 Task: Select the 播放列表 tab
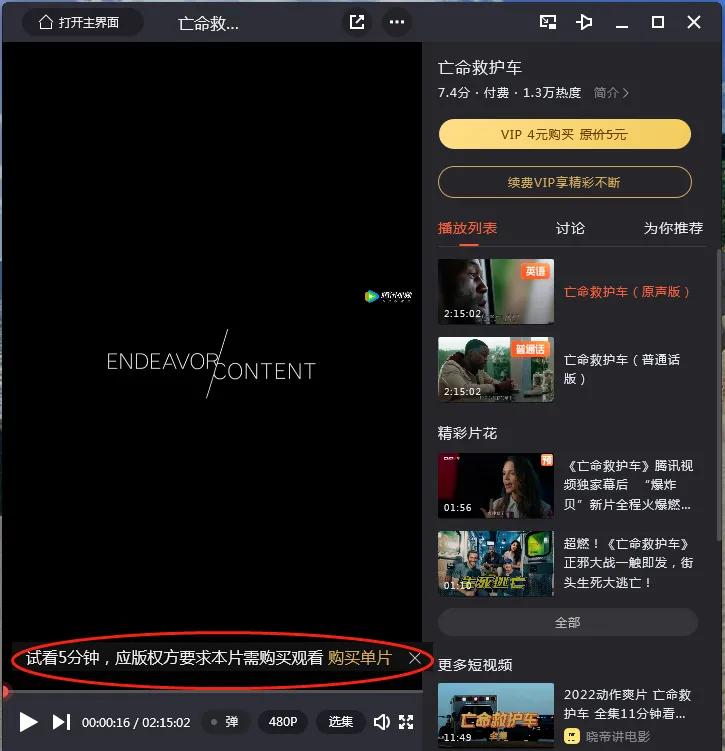click(x=467, y=228)
